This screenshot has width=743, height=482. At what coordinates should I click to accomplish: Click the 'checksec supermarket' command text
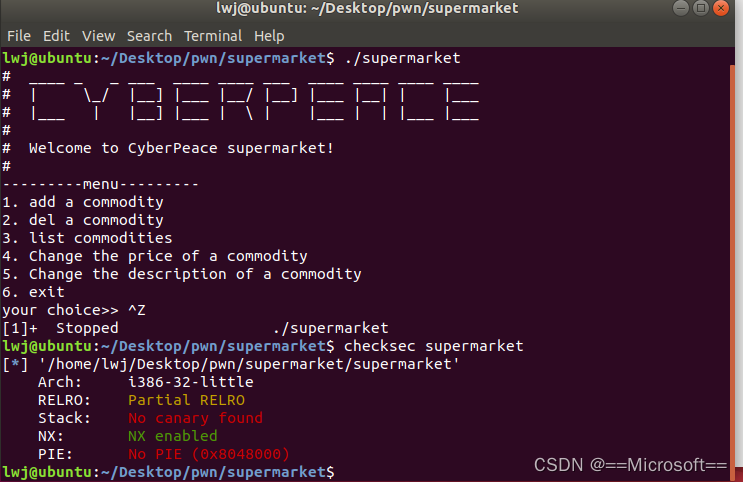click(x=434, y=346)
